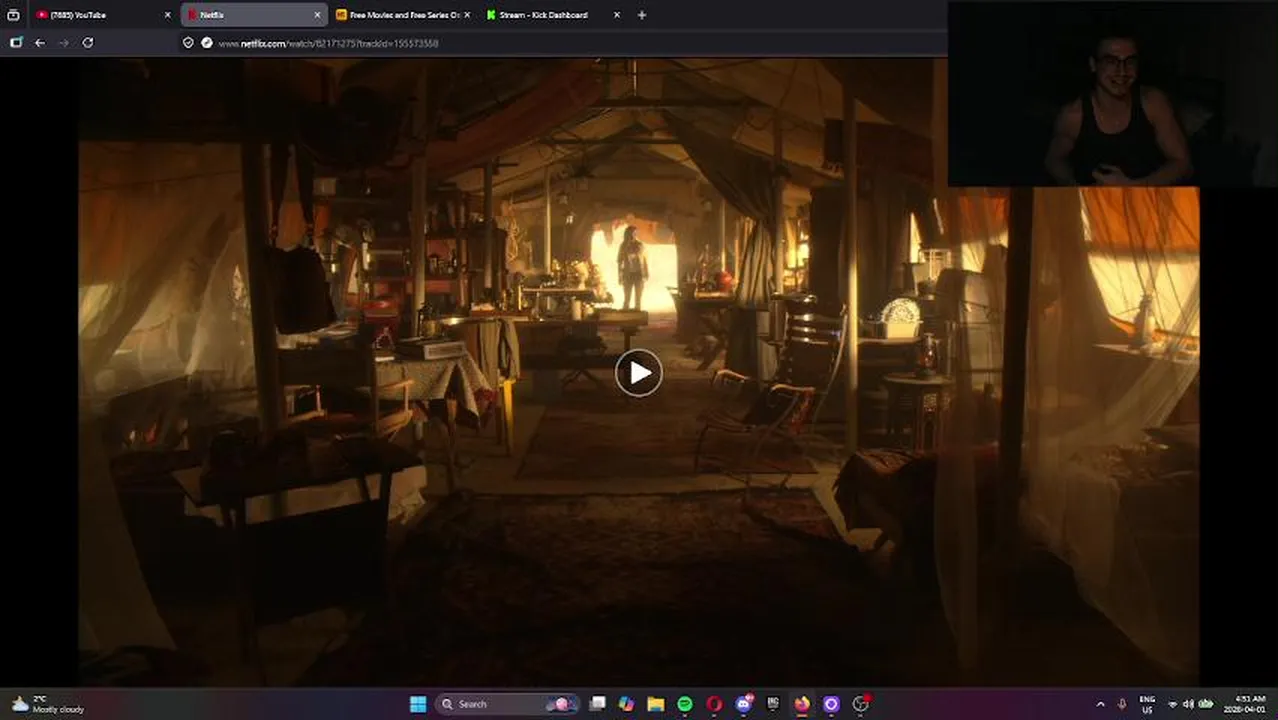1278x720 pixels.
Task: Change the ENG US input language
Action: pyautogui.click(x=1147, y=704)
